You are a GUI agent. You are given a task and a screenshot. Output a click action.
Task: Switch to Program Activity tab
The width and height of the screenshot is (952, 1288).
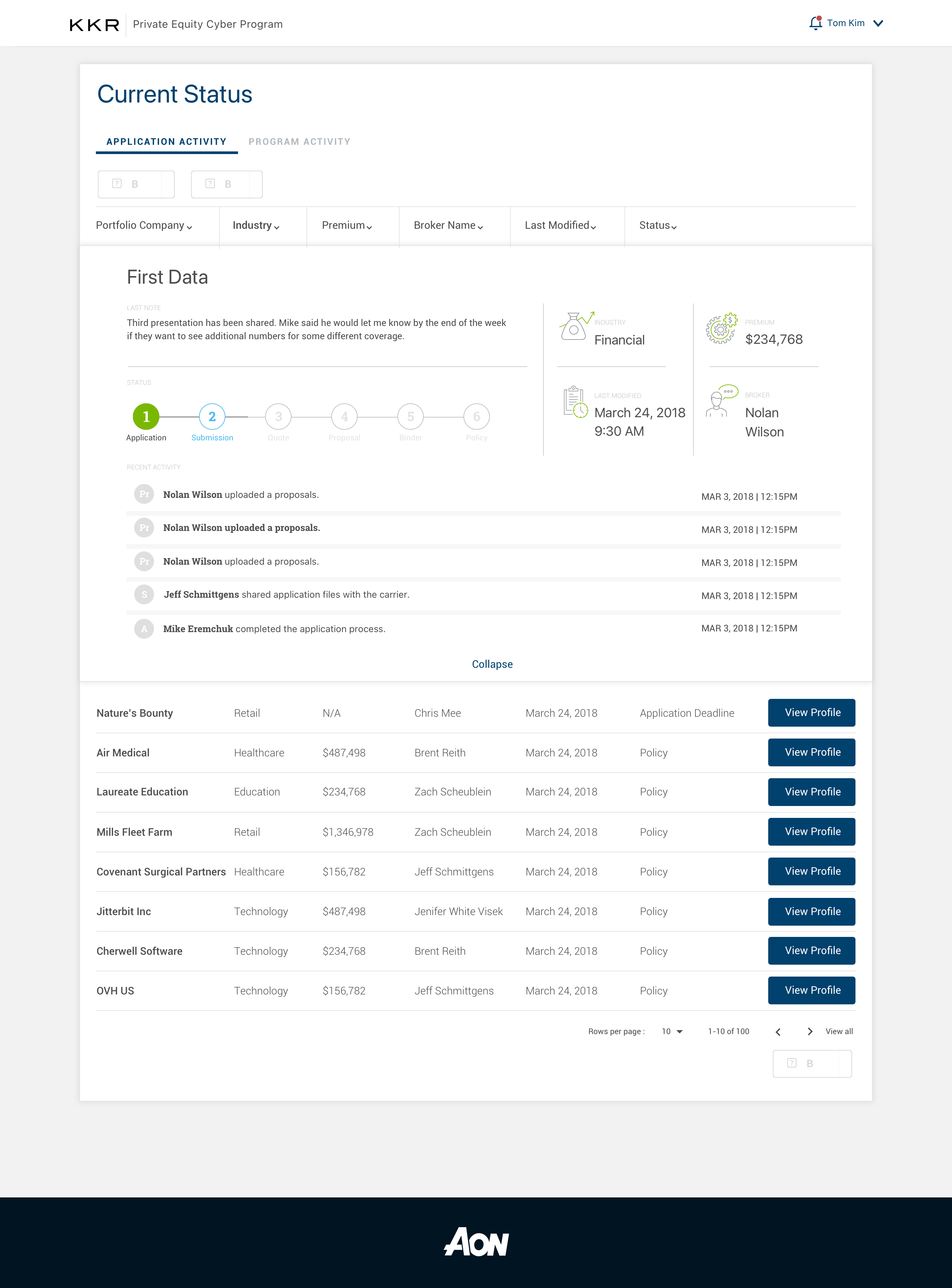(299, 142)
